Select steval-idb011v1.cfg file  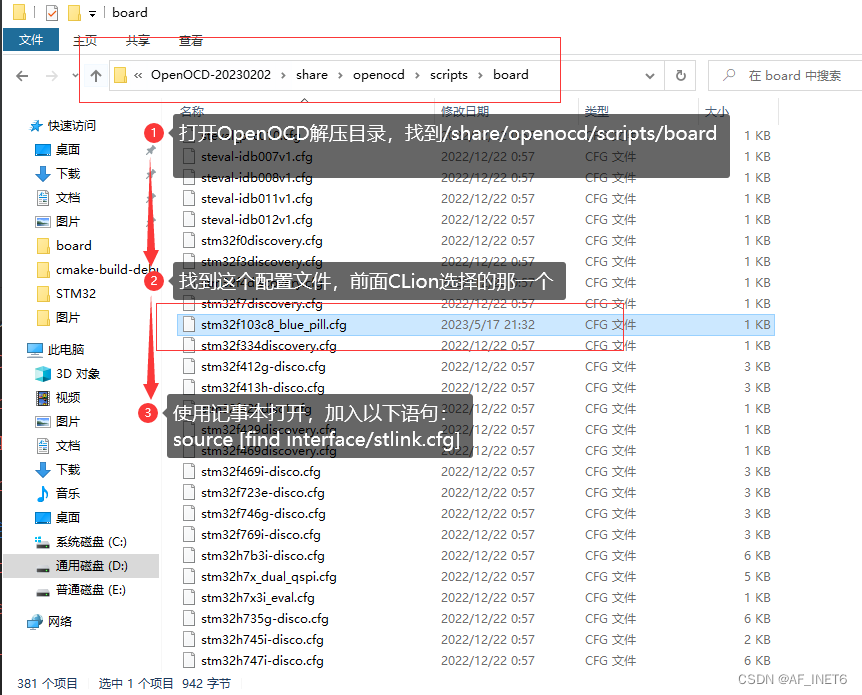476,198
